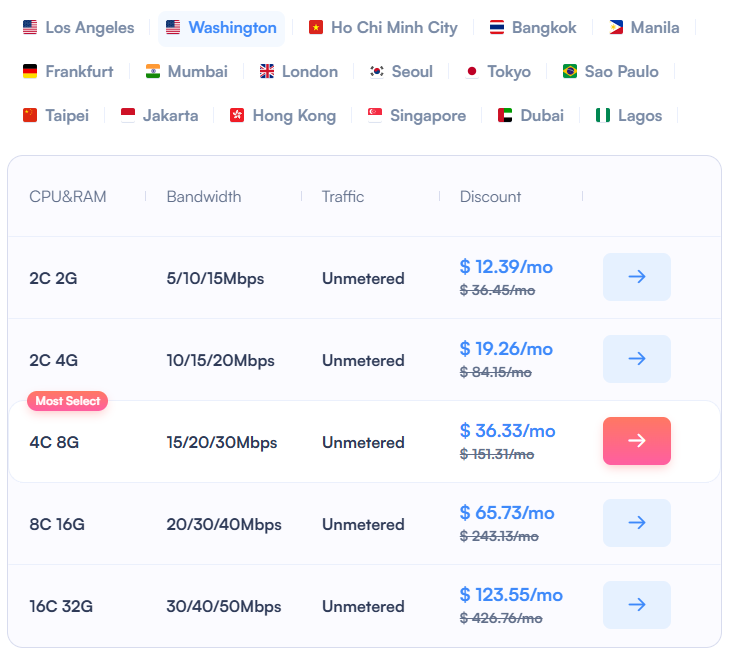The height and width of the screenshot is (652, 731).
Task: Click Unmetered in the 16C 32G row
Action: tap(363, 607)
